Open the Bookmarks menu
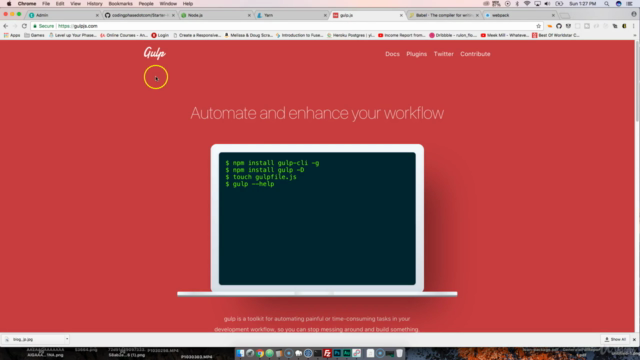 120,4
